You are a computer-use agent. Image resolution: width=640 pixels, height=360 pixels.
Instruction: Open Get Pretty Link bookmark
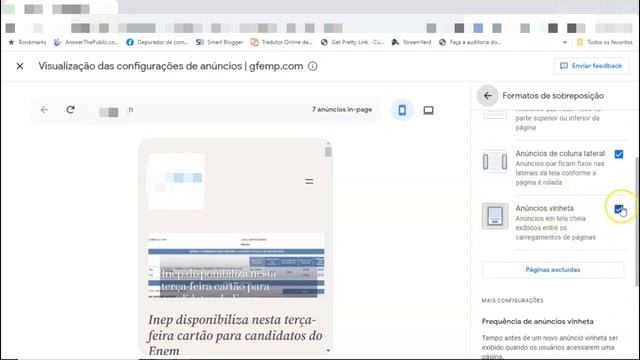point(353,42)
